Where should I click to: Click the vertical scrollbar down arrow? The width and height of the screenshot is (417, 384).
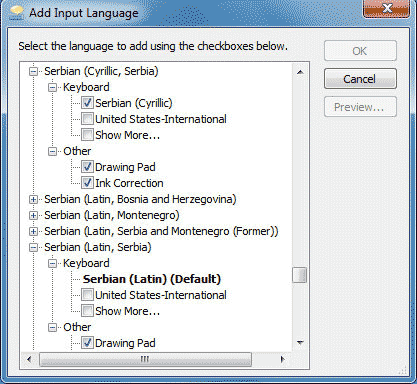pos(300,342)
